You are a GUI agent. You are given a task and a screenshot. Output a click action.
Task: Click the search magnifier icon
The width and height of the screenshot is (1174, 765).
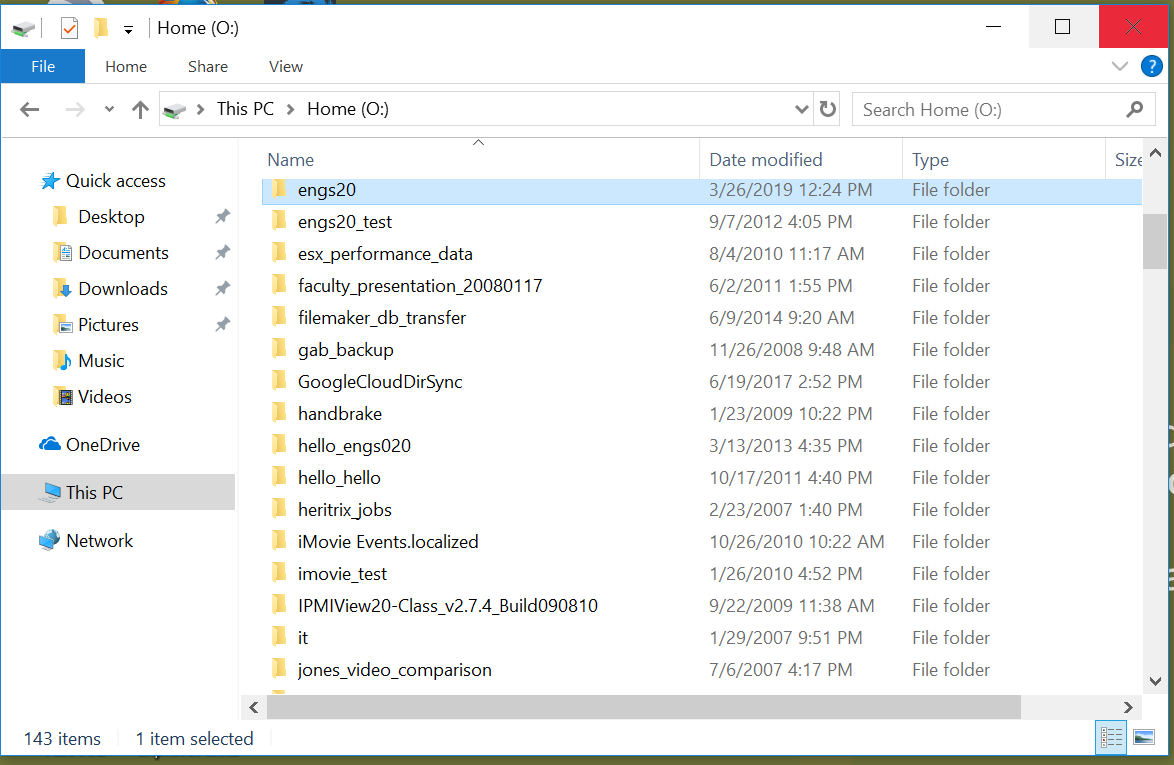click(1134, 110)
